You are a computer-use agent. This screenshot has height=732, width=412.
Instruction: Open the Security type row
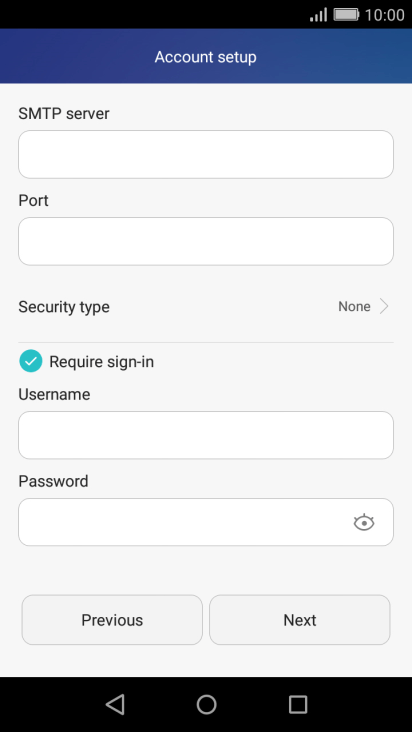(206, 307)
